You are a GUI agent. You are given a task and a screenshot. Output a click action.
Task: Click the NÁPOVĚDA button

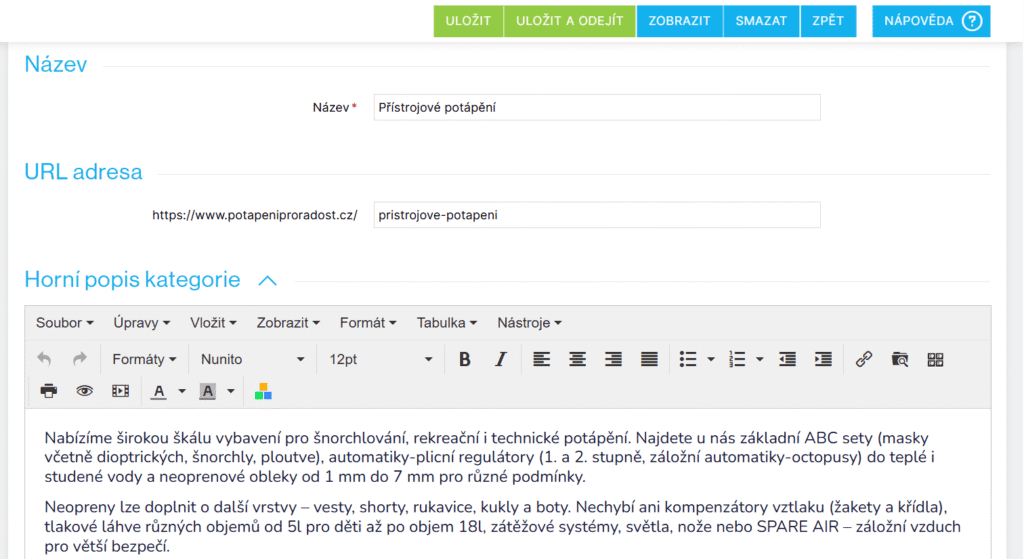pos(931,21)
